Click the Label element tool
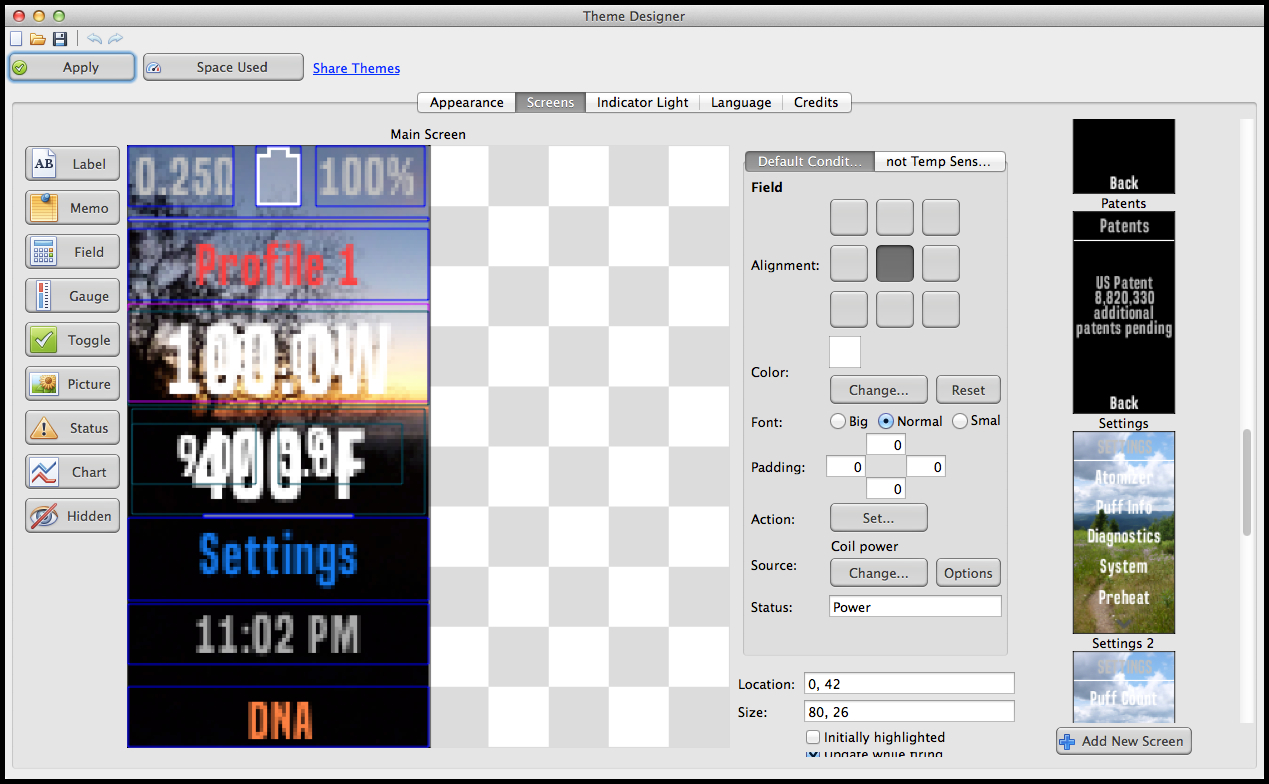Screen dimensions: 1269x784 point(72,164)
